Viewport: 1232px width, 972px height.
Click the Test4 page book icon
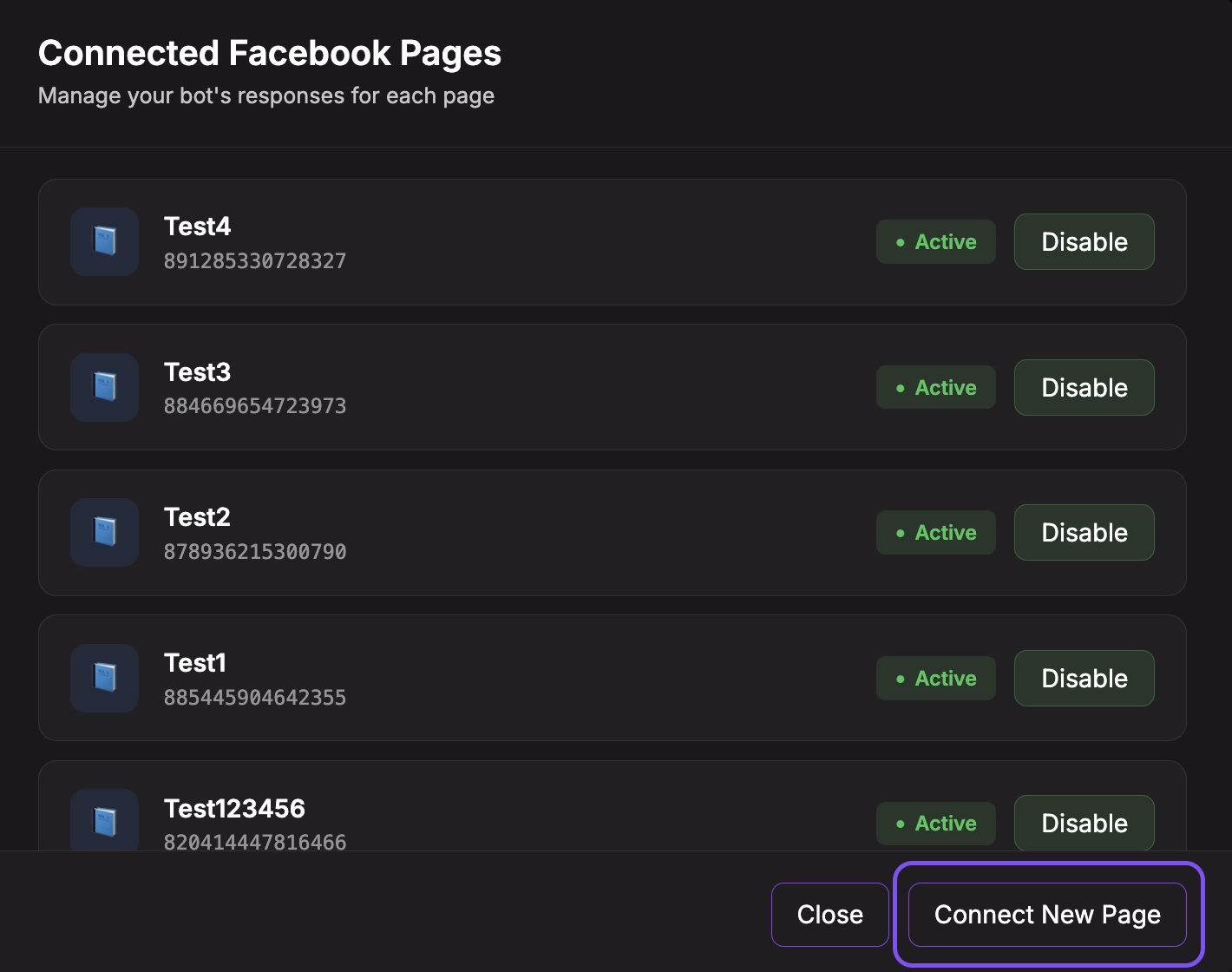(104, 241)
